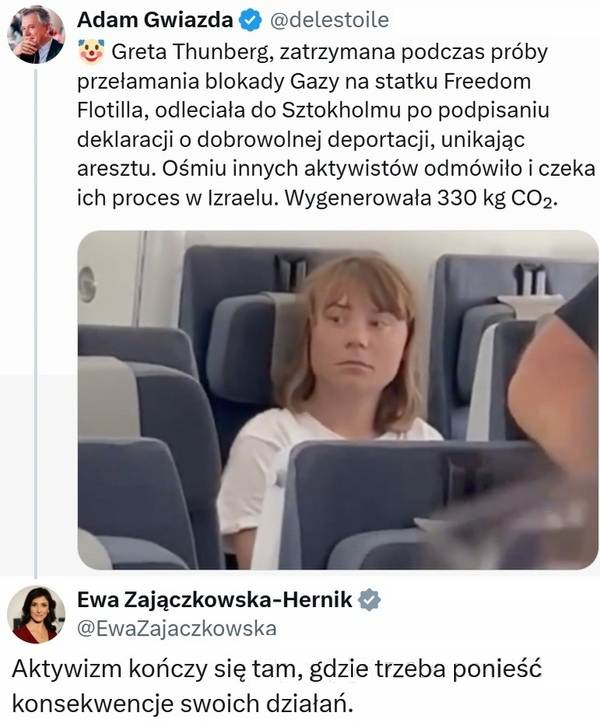Open Adam Gwiazda's profile avatar

point(36,35)
